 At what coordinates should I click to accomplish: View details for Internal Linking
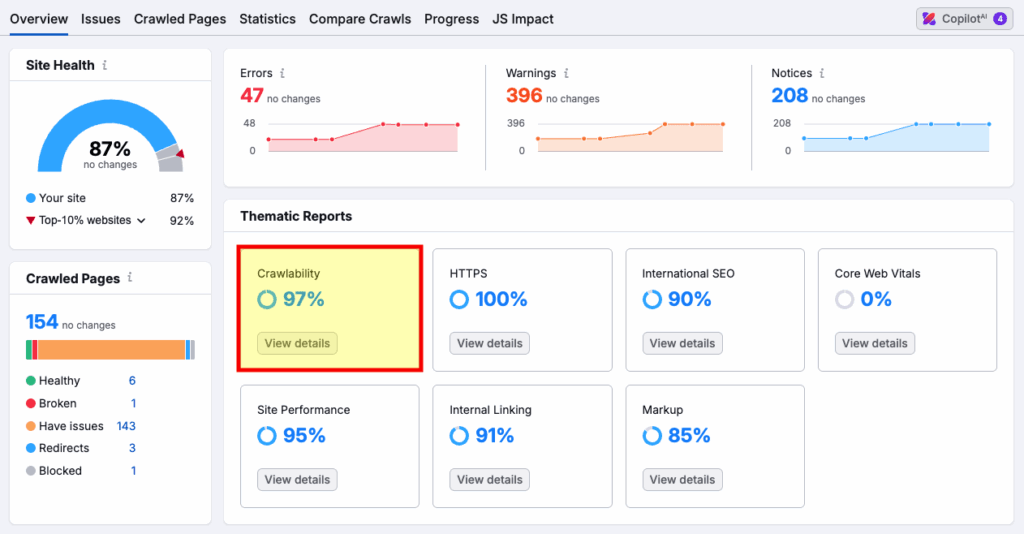click(489, 480)
